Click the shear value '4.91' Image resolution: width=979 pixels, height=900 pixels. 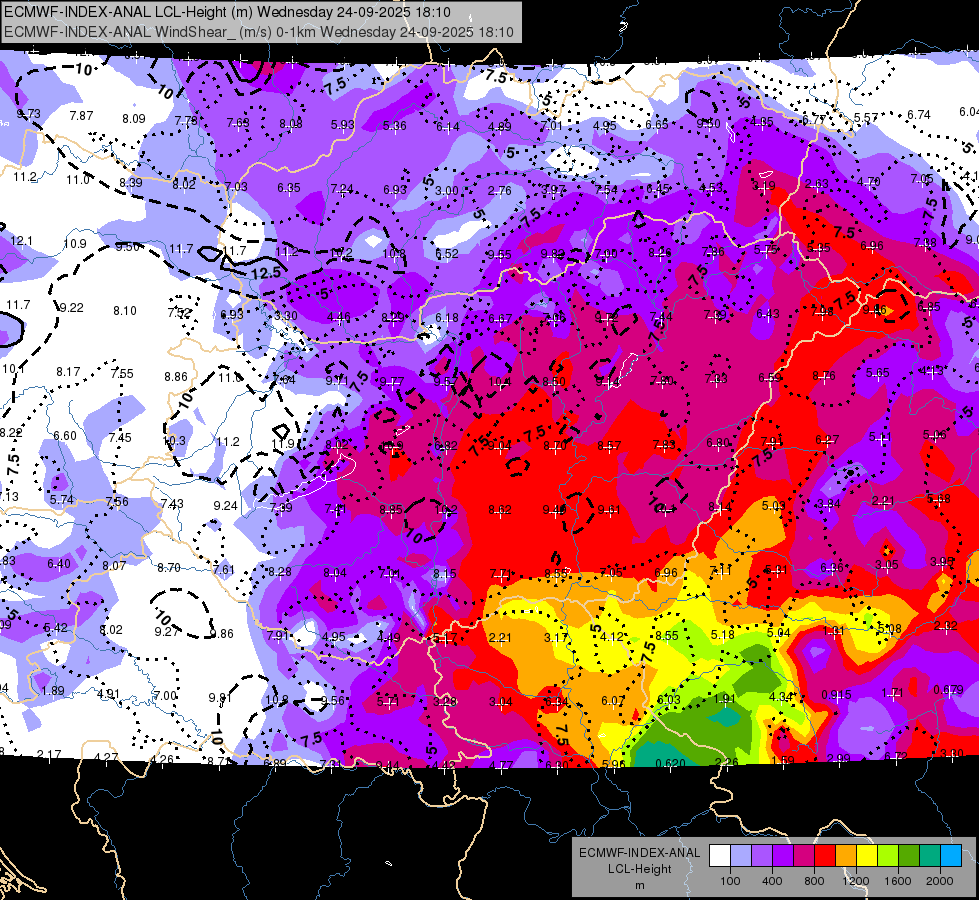click(x=108, y=693)
